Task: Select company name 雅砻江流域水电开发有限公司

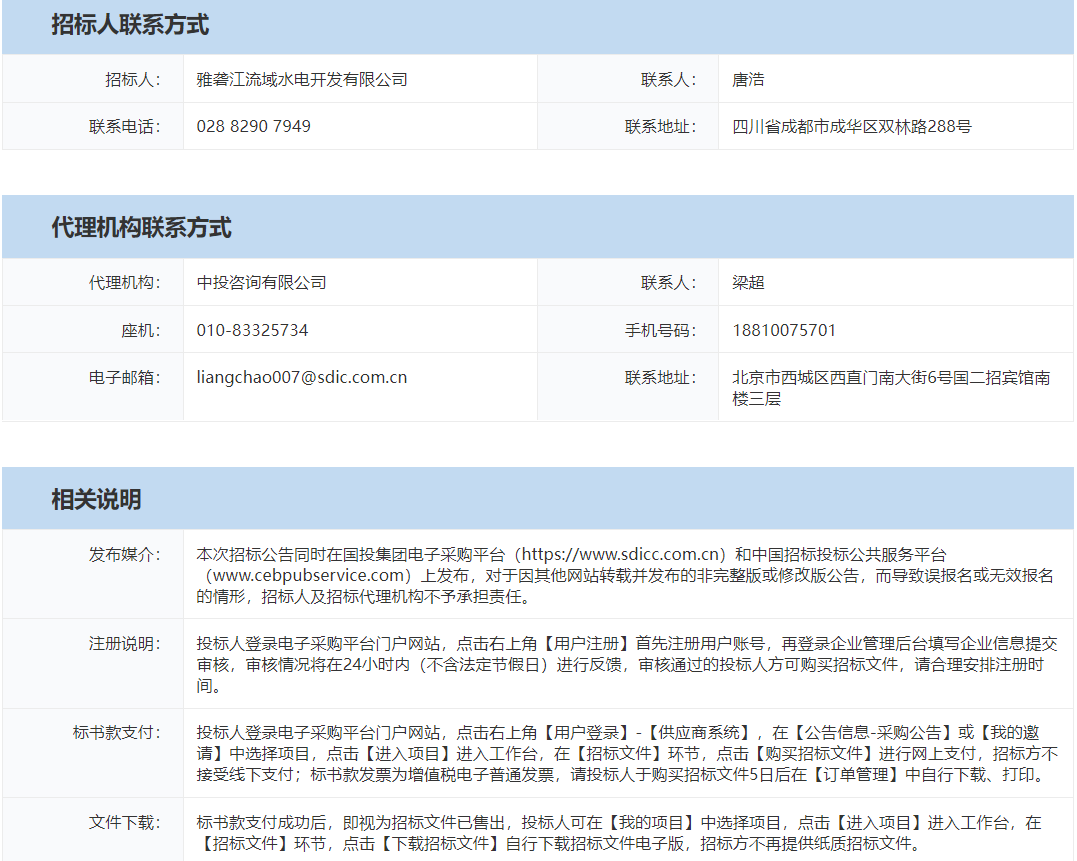Action: 302,80
